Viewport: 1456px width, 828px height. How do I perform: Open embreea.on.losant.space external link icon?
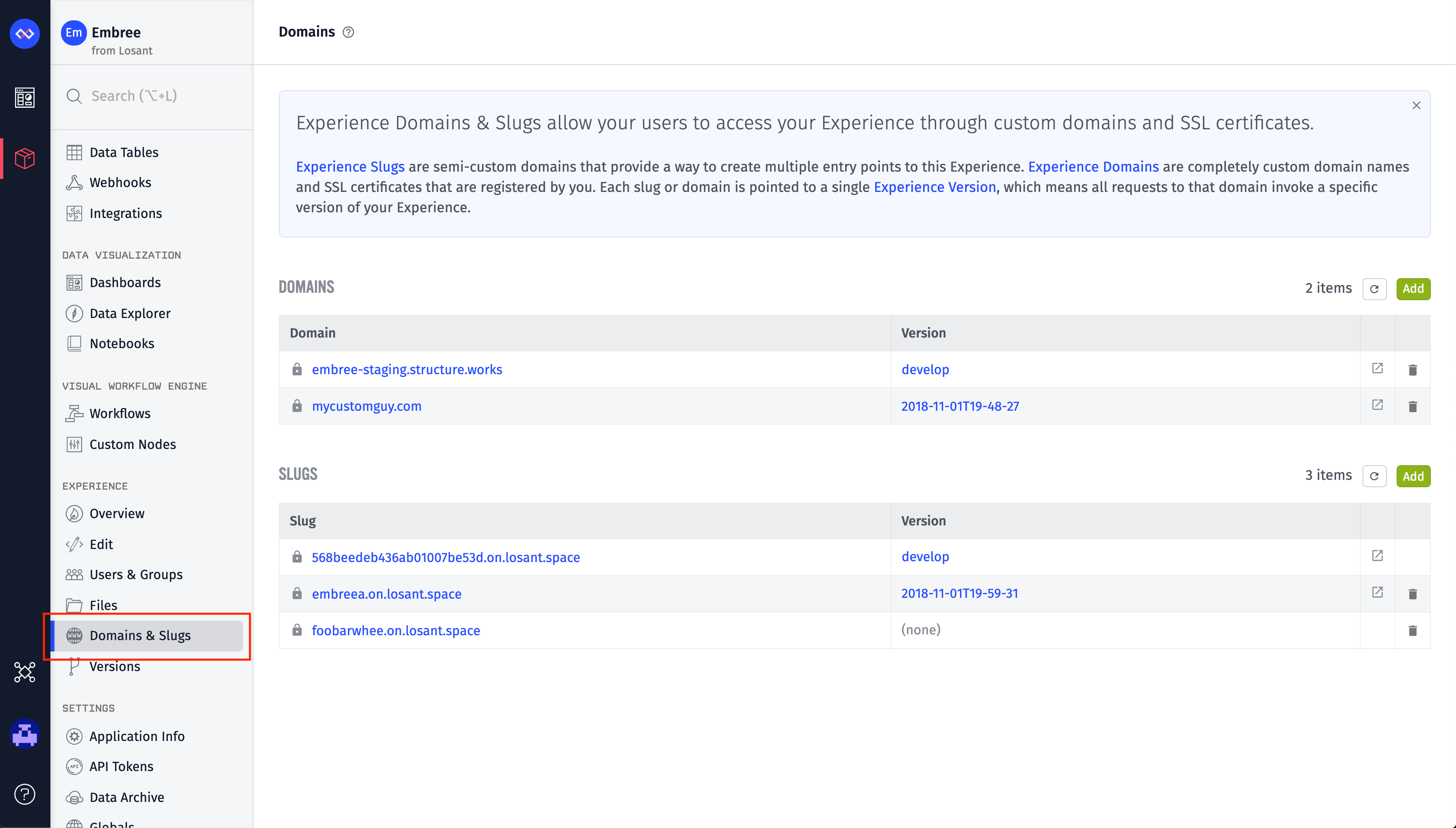pos(1378,593)
